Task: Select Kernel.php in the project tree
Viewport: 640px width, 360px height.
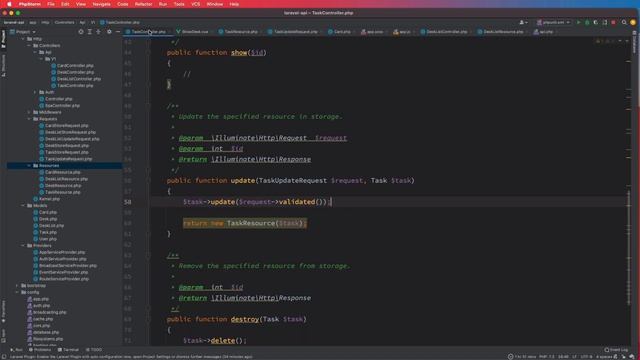Action: pos(49,199)
